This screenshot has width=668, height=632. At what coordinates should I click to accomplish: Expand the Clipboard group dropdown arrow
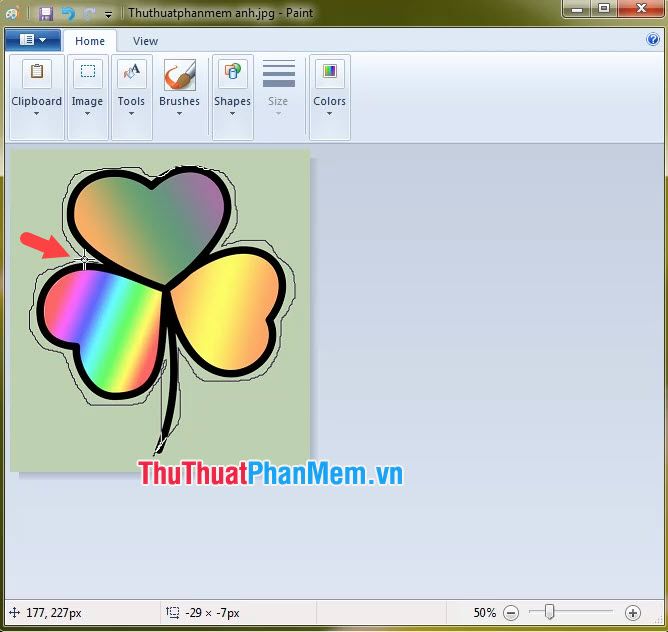click(x=37, y=114)
